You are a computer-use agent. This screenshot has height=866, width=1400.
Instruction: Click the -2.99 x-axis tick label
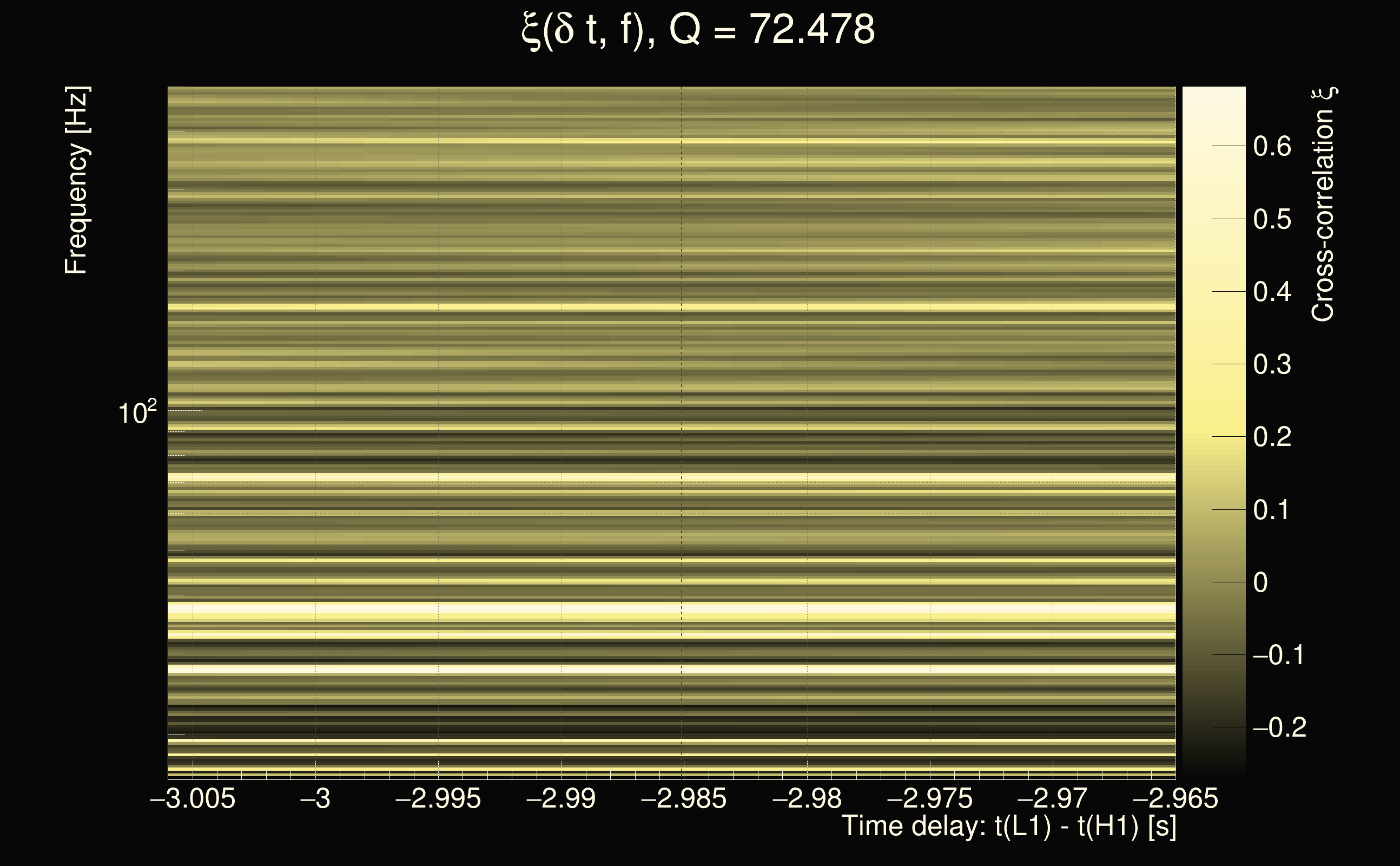click(561, 798)
